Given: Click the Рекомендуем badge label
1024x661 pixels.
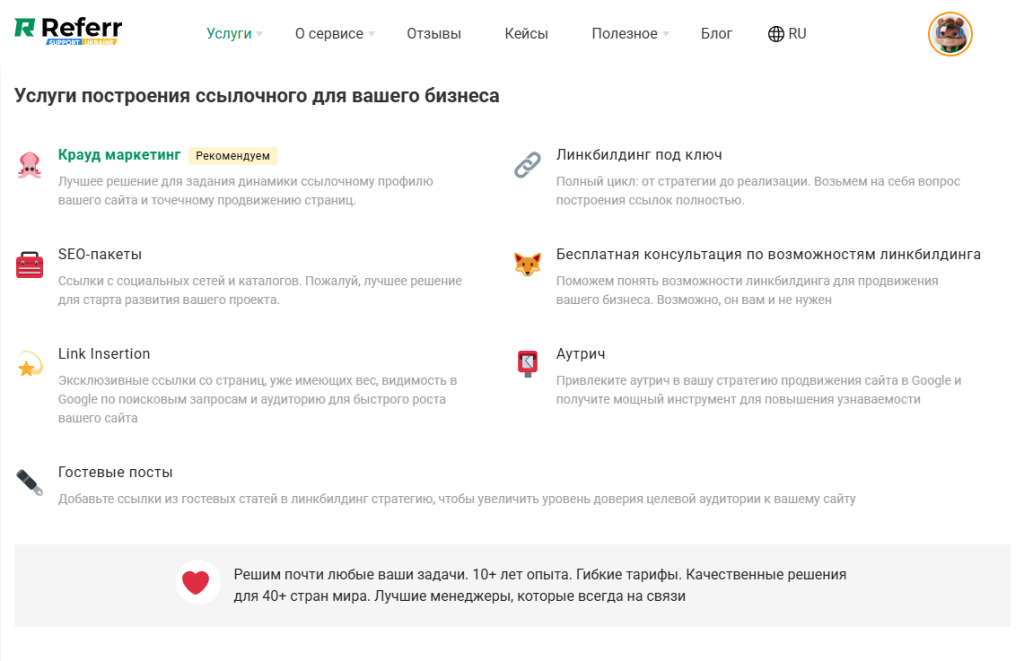Looking at the screenshot, I should coord(232,156).
